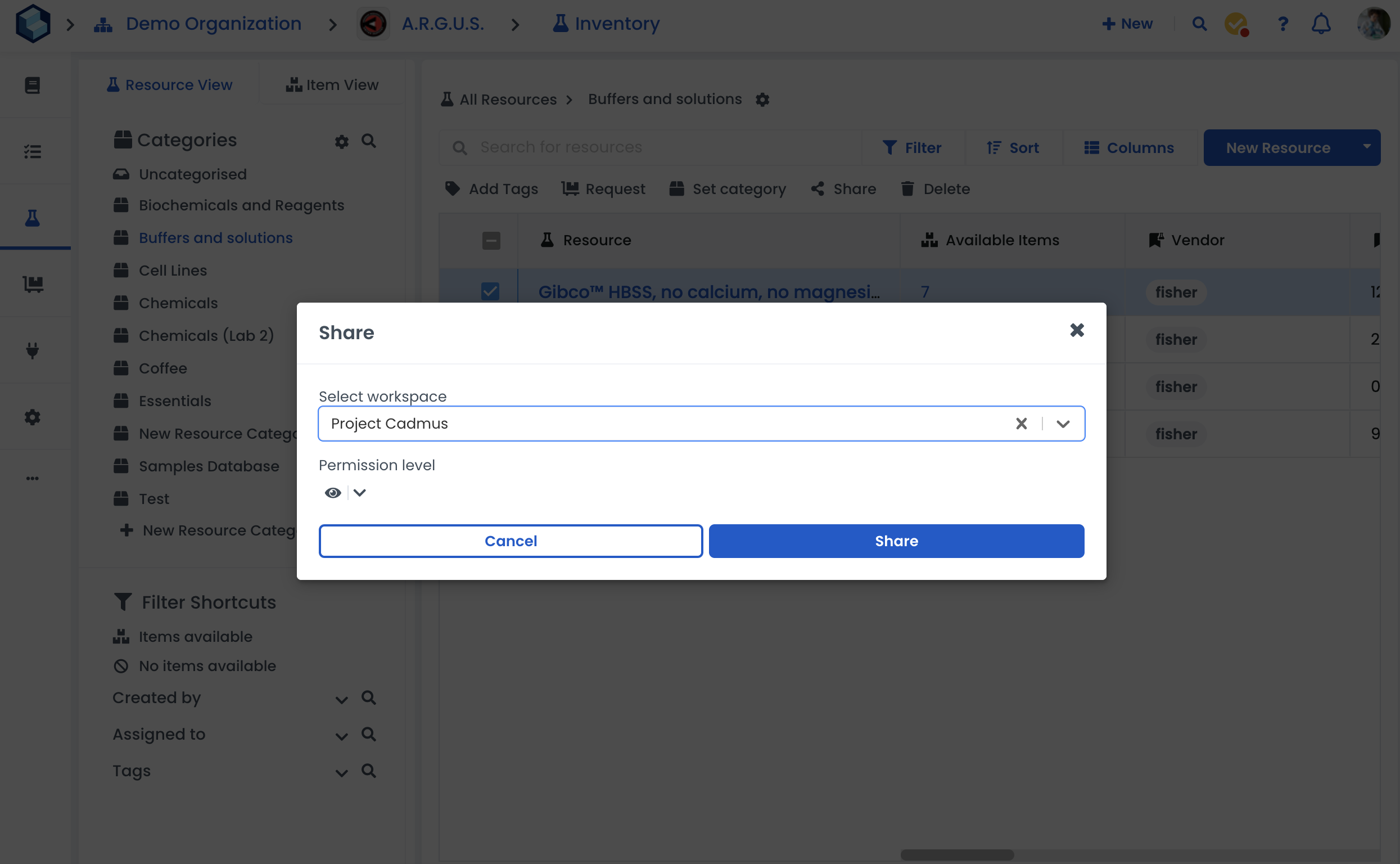
Task: Click the Cancel button
Action: pos(510,541)
